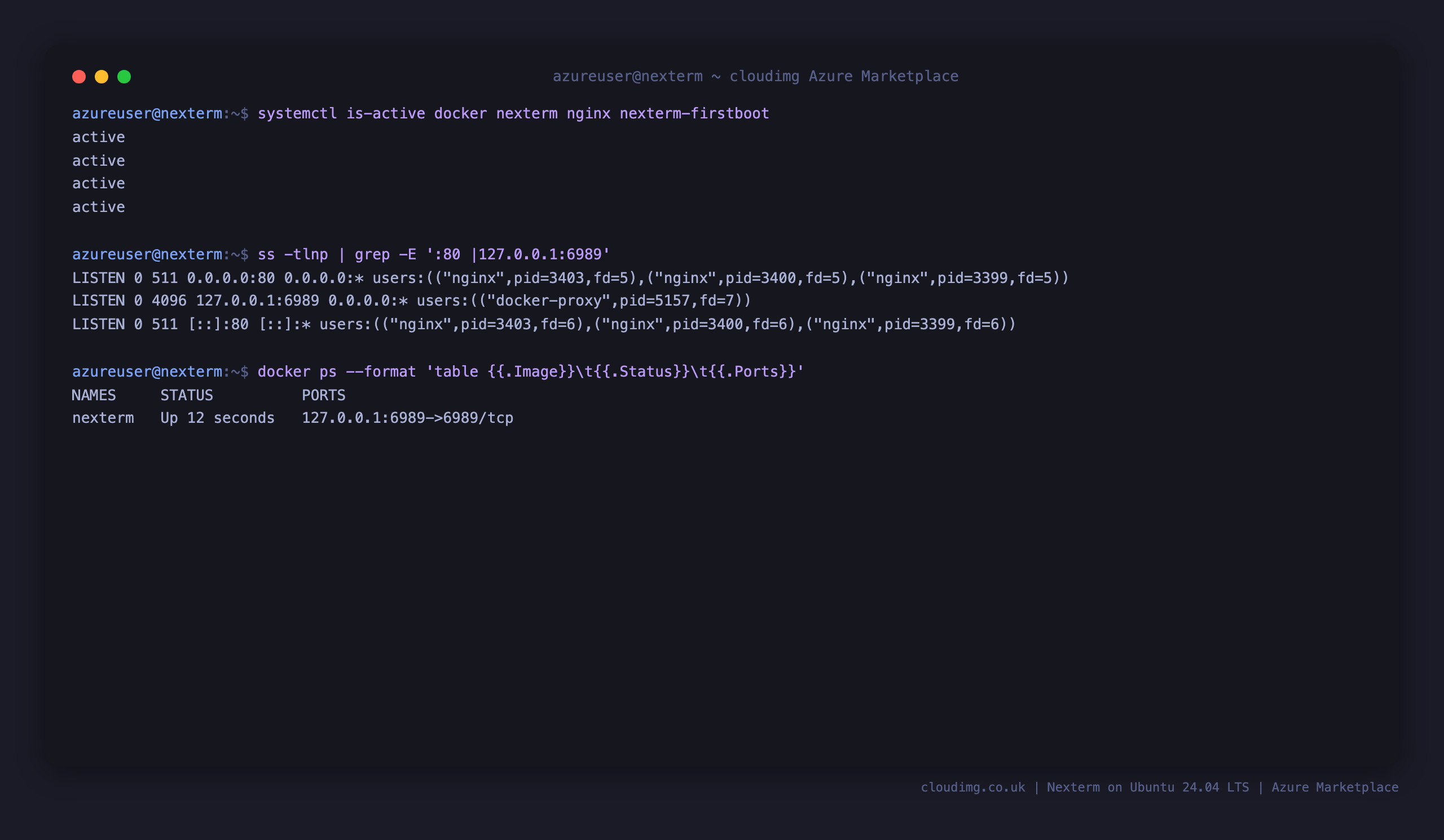The image size is (1444, 840).
Task: Click the 'PORTS' column header
Action: coord(324,395)
